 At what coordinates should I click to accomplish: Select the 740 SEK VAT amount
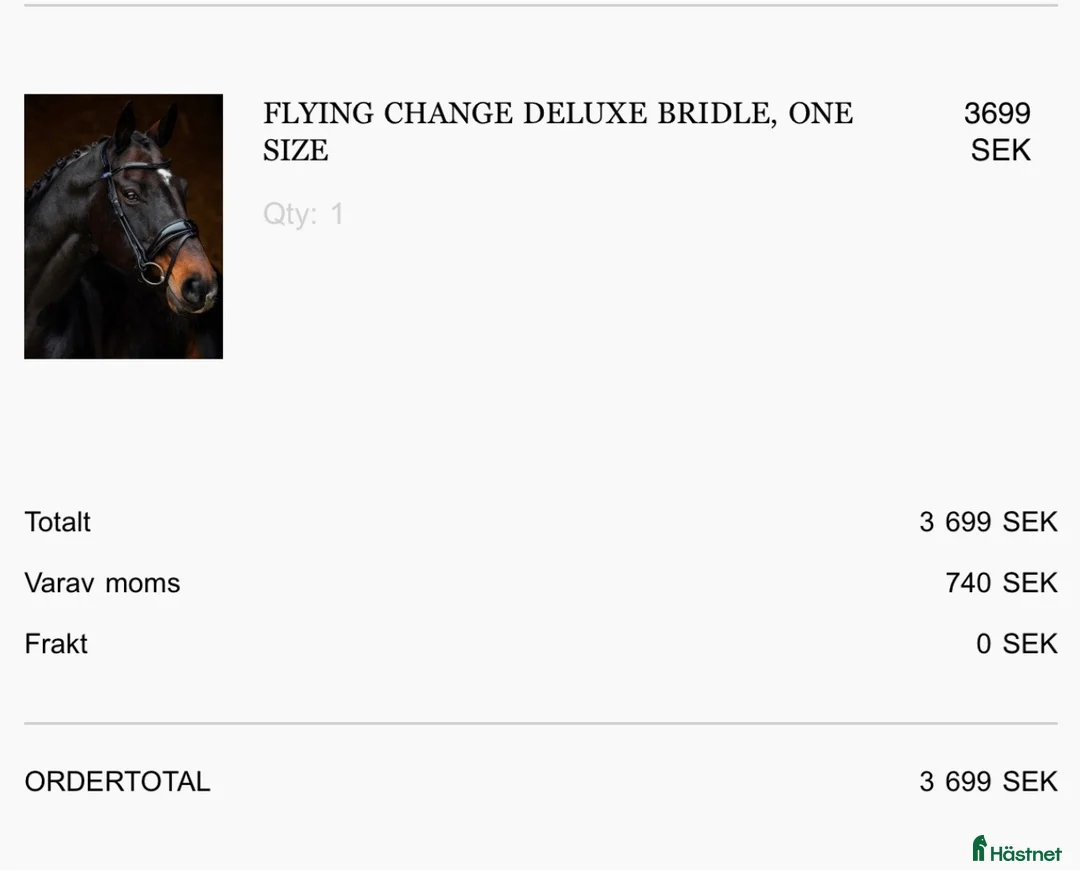coord(1001,583)
